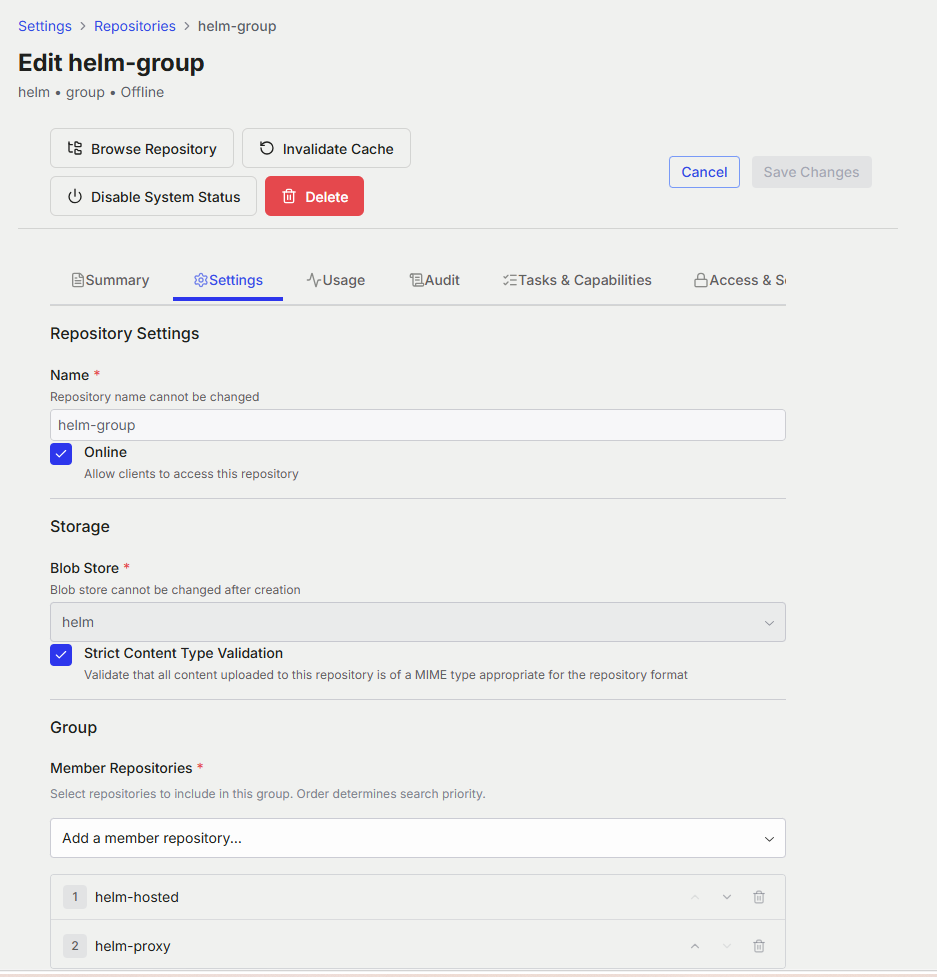Switch to the Summary tab

tap(110, 280)
